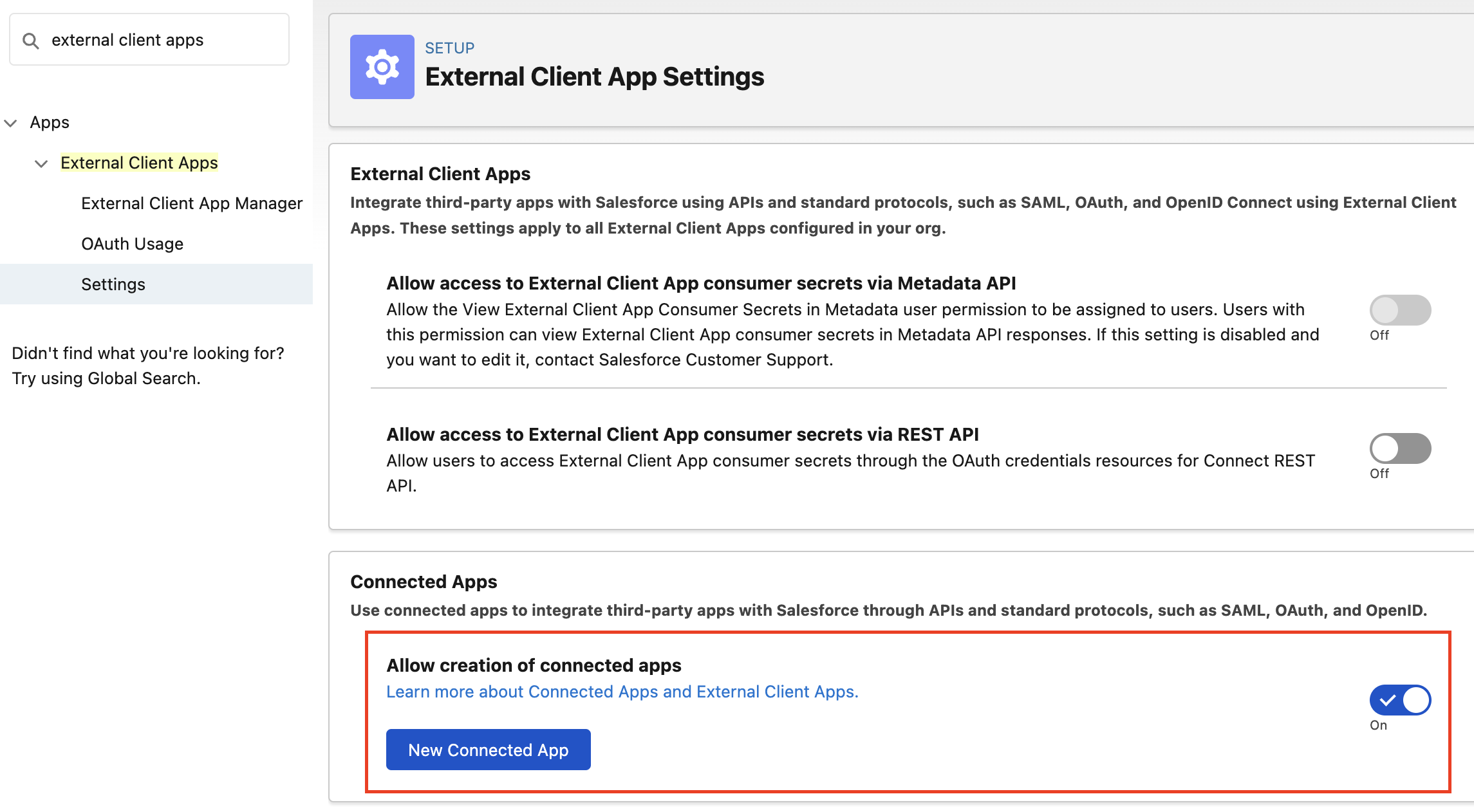The height and width of the screenshot is (812, 1474).
Task: Click the Metadata API setting title
Action: (700, 283)
